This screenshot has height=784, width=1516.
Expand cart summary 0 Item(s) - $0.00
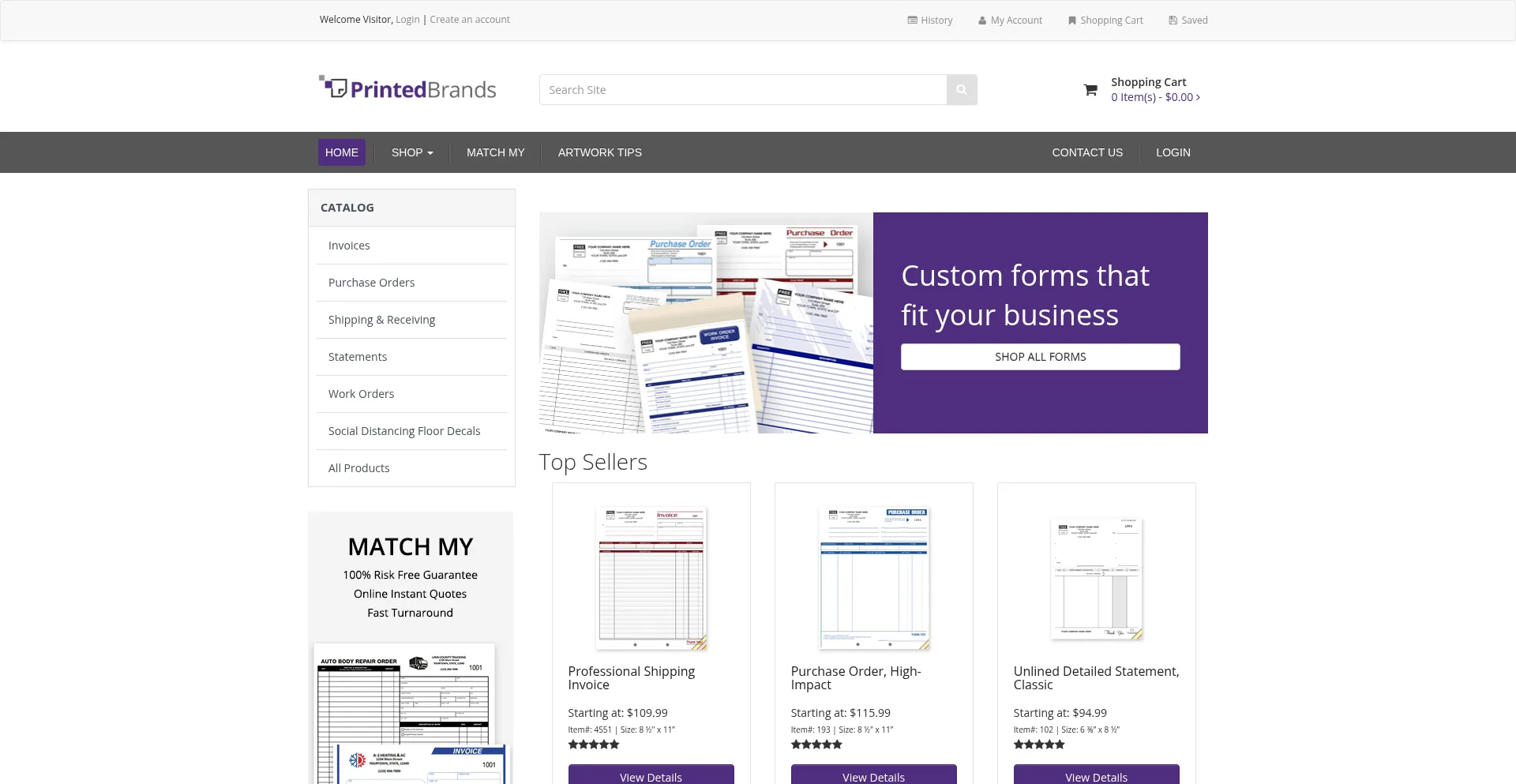(1155, 97)
